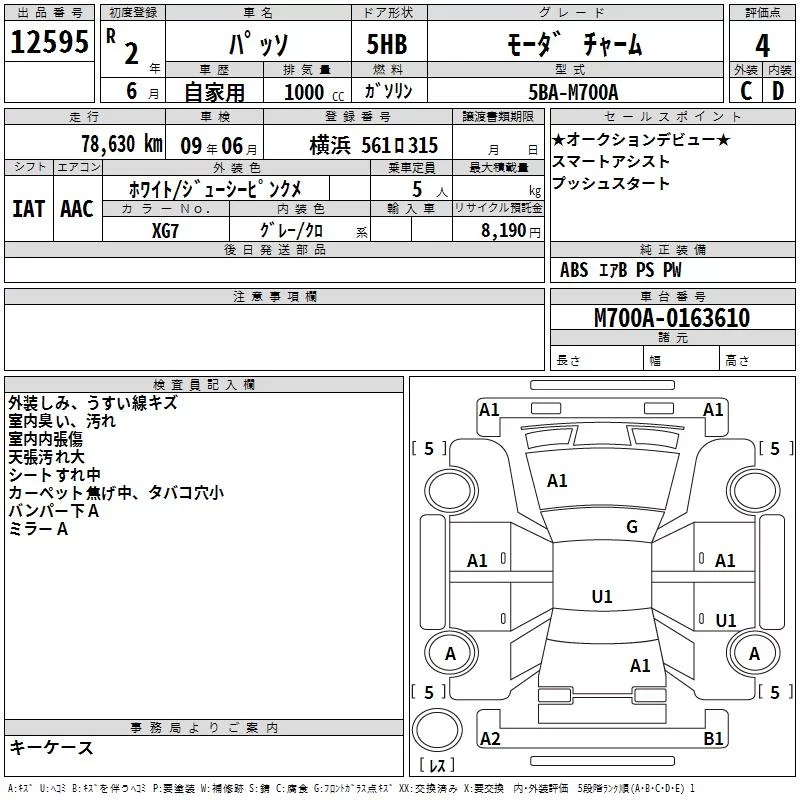Click the door type 5HB
The image size is (800, 800).
point(387,44)
